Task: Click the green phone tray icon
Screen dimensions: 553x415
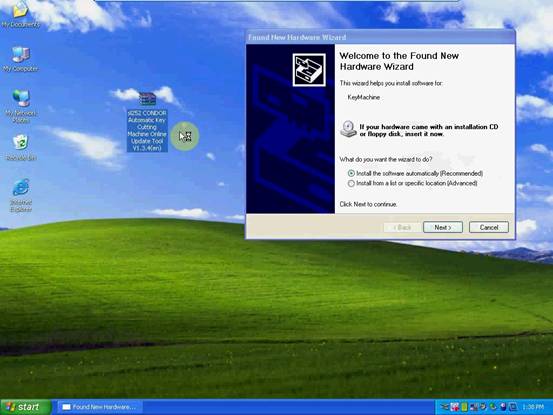Action: (493, 407)
